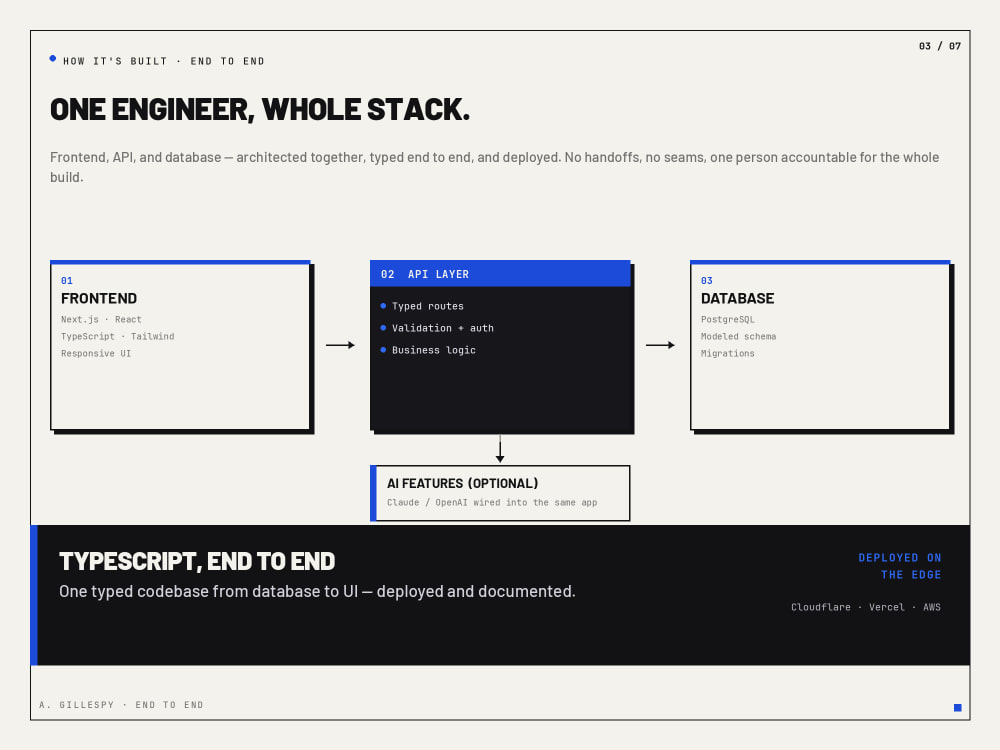The height and width of the screenshot is (750, 1000).
Task: Click the "One typed codebase from database to UI" line
Action: 317,591
